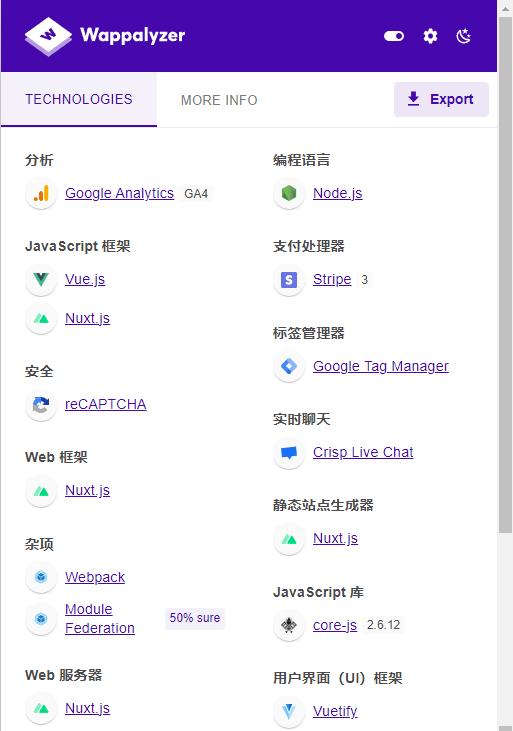Click the Google Analytics icon
The height and width of the screenshot is (731, 513).
41,193
